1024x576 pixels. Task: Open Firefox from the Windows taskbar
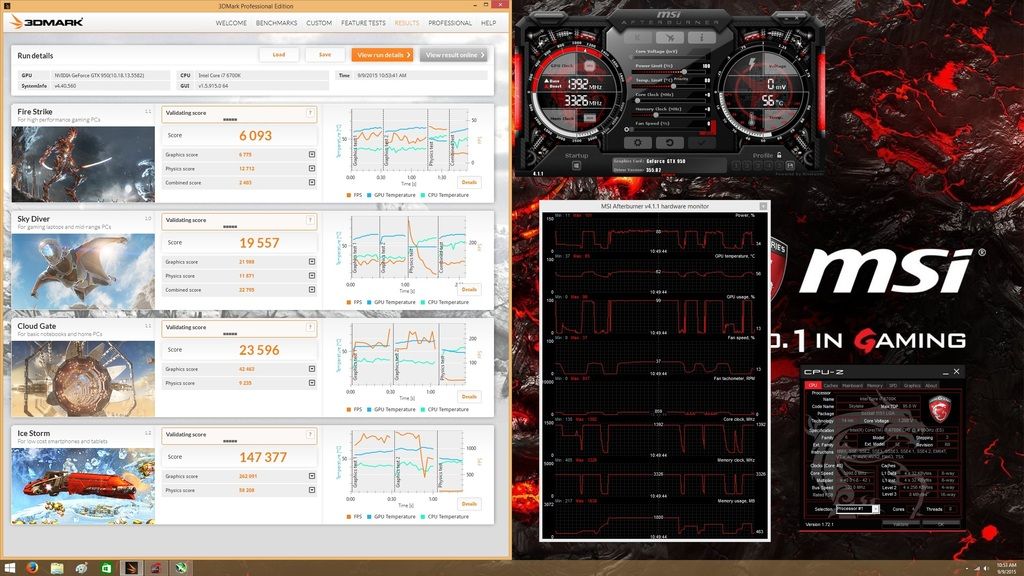click(x=32, y=567)
